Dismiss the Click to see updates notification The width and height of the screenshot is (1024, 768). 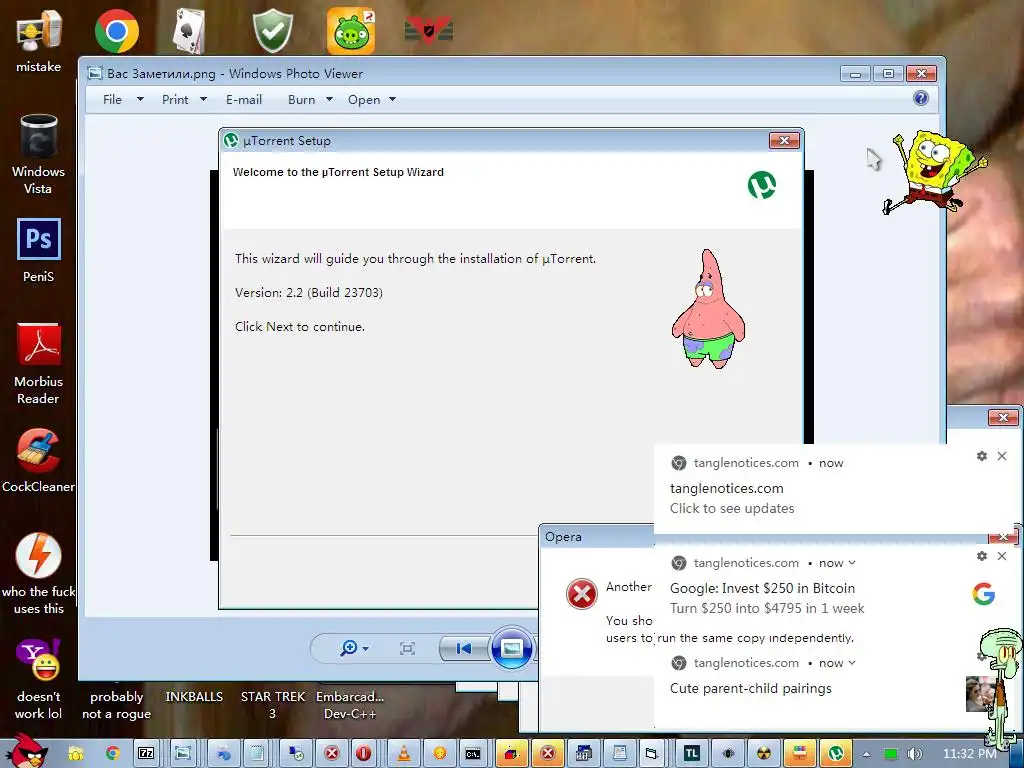1002,456
